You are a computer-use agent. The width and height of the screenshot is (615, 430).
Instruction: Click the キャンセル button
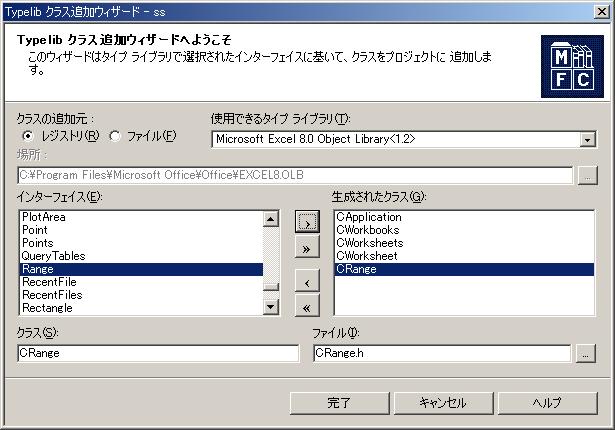click(443, 403)
